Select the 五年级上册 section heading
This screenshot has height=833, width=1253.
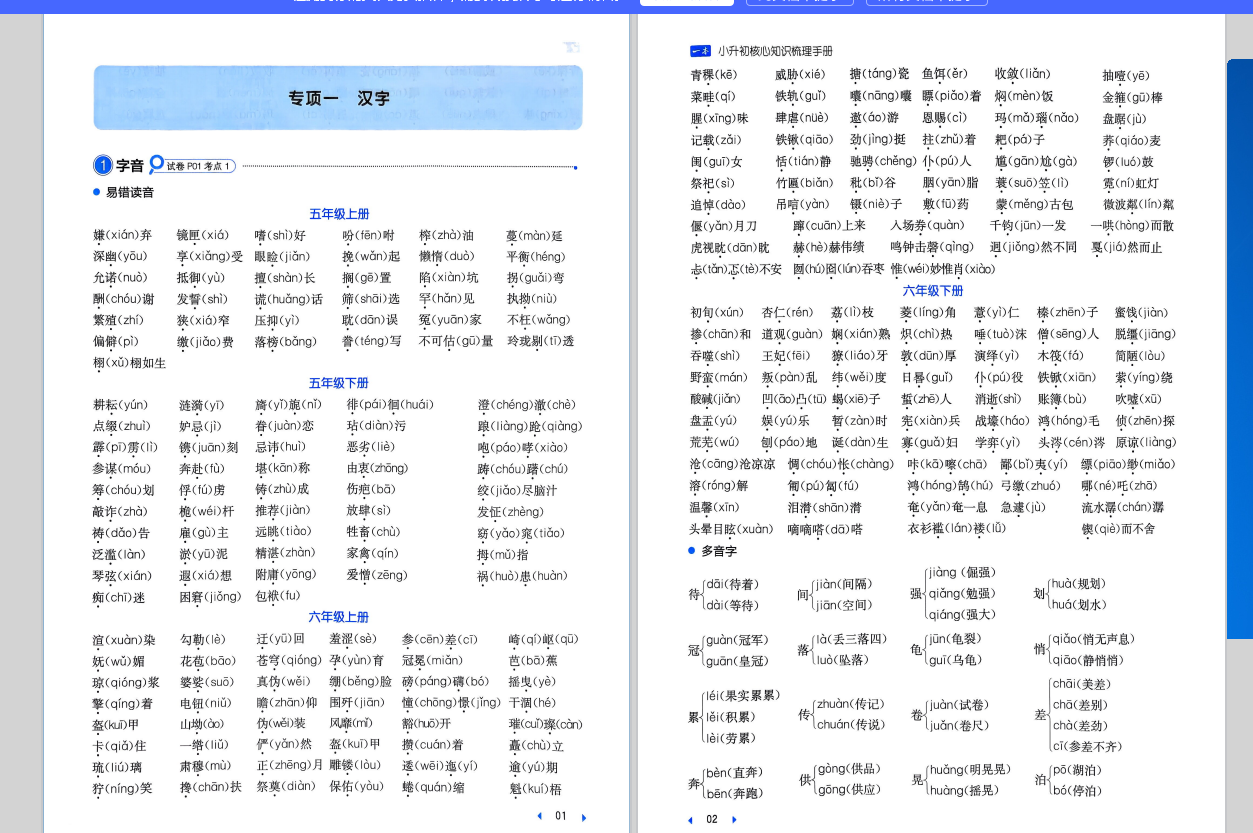tap(339, 214)
